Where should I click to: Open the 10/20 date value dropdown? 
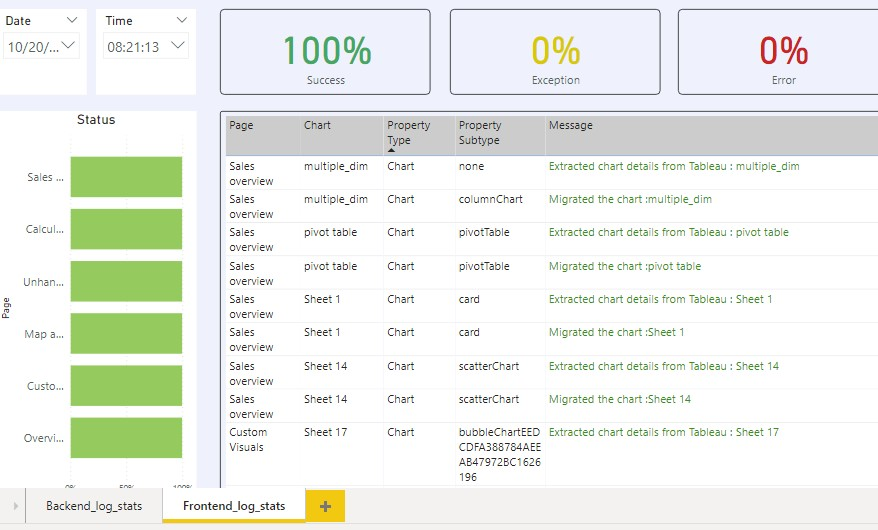click(x=69, y=46)
